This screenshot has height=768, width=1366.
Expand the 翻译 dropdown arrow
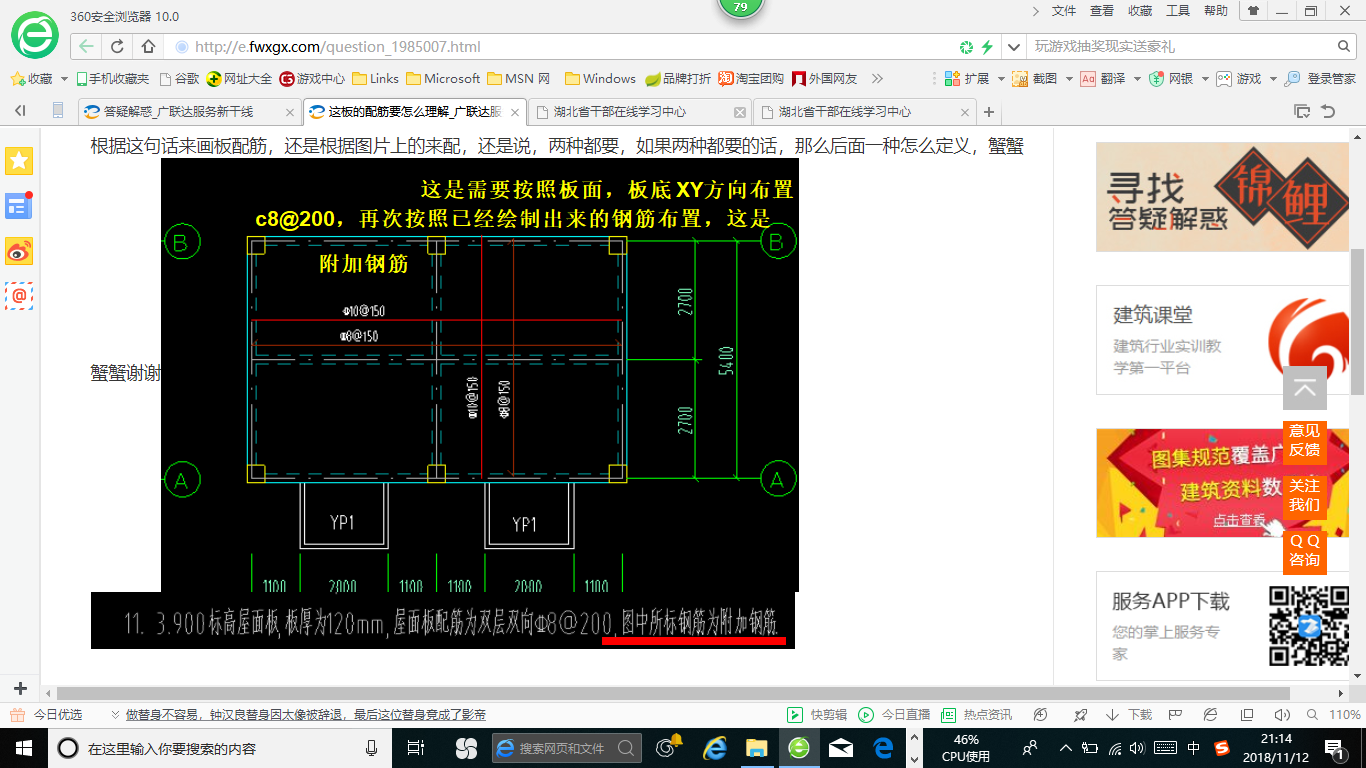pos(1136,78)
